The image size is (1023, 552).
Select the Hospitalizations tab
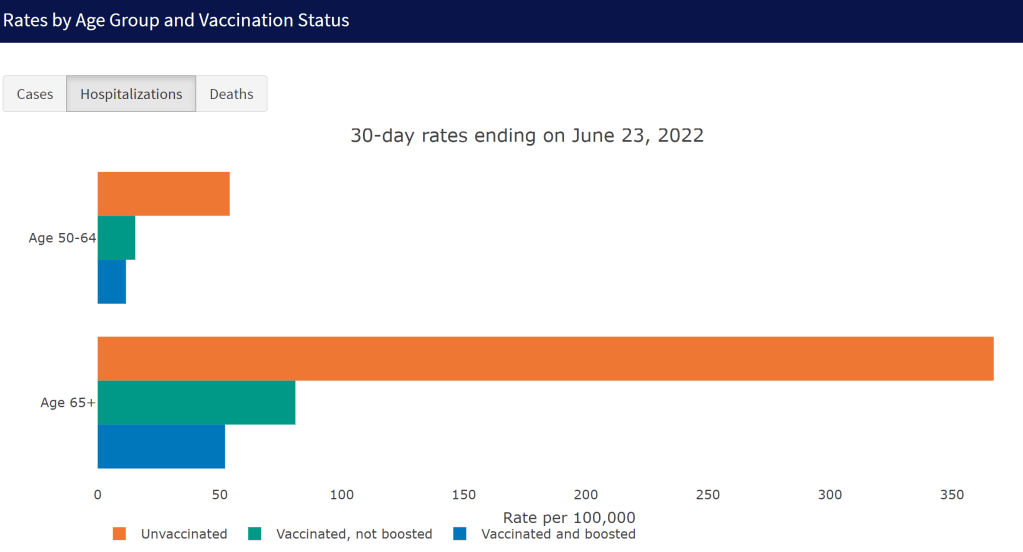(131, 94)
